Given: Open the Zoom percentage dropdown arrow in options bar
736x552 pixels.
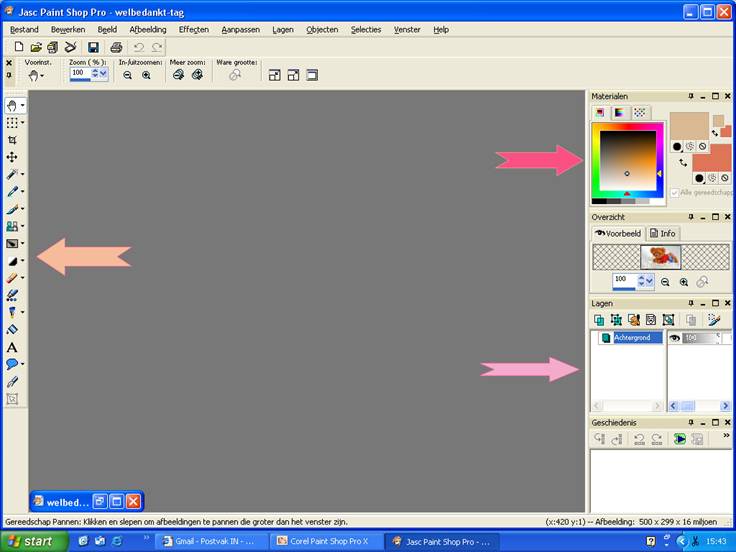Looking at the screenshot, I should (x=103, y=73).
